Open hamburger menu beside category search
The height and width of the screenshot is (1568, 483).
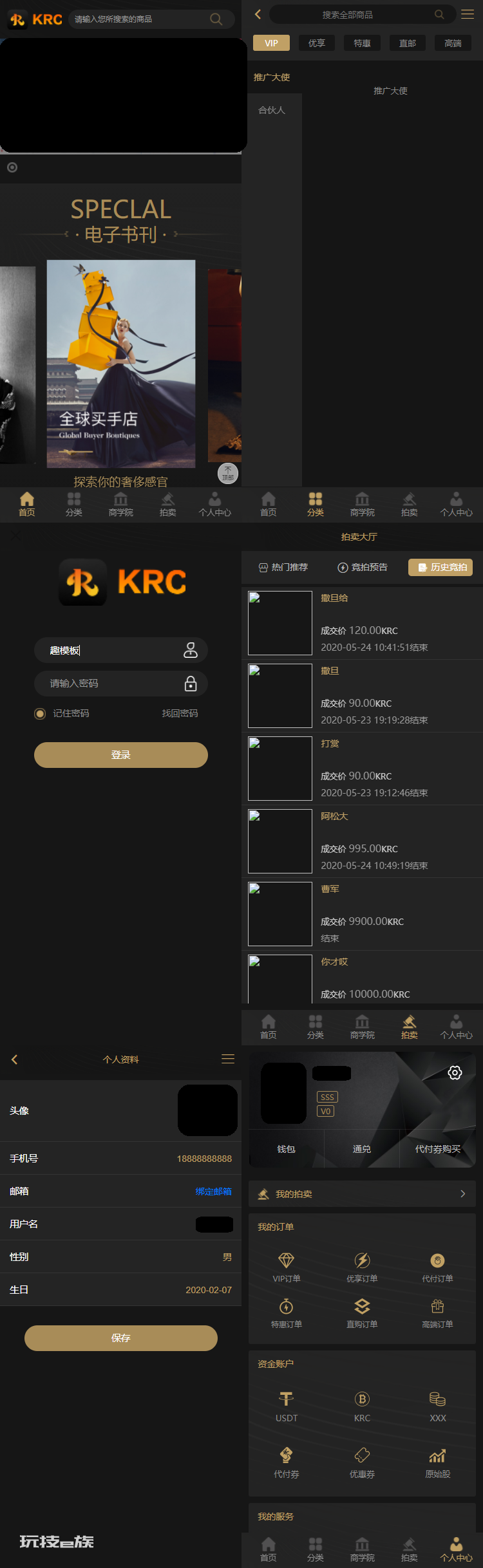coord(468,14)
